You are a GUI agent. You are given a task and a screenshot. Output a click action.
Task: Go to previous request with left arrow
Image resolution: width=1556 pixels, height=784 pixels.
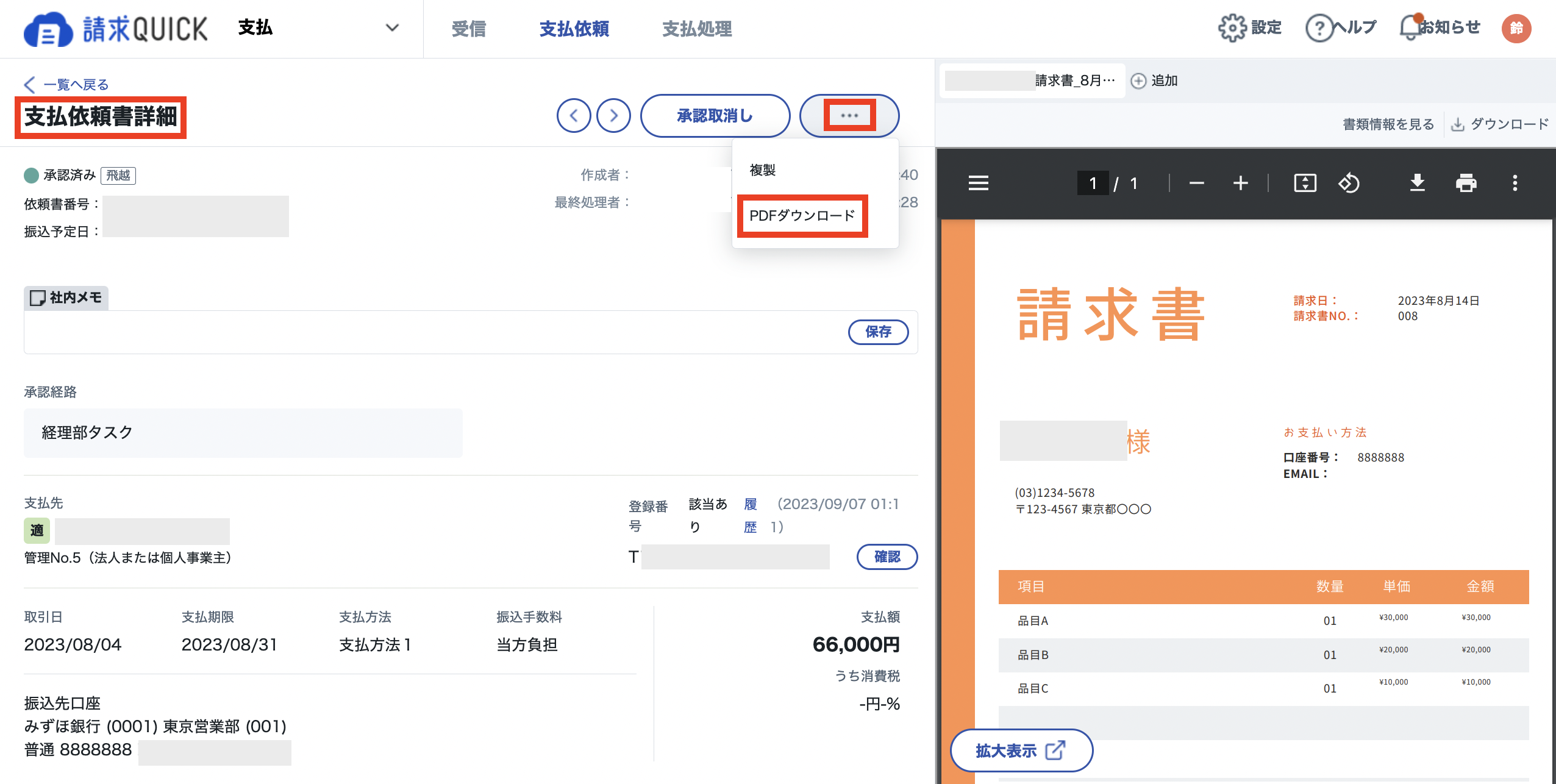point(574,115)
